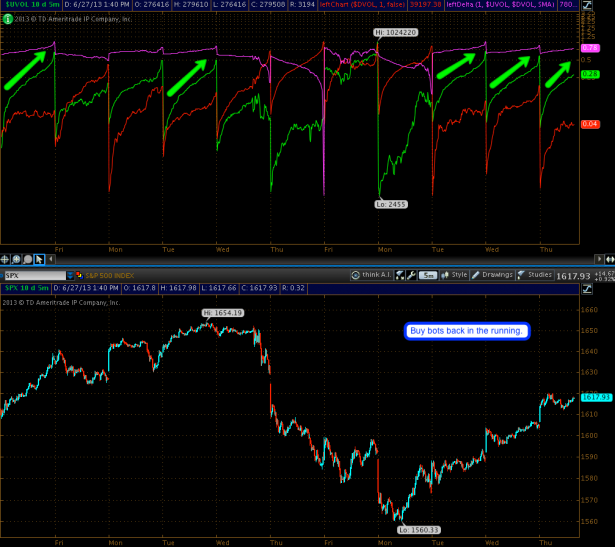Click the SPX symbol input field

tap(35, 276)
